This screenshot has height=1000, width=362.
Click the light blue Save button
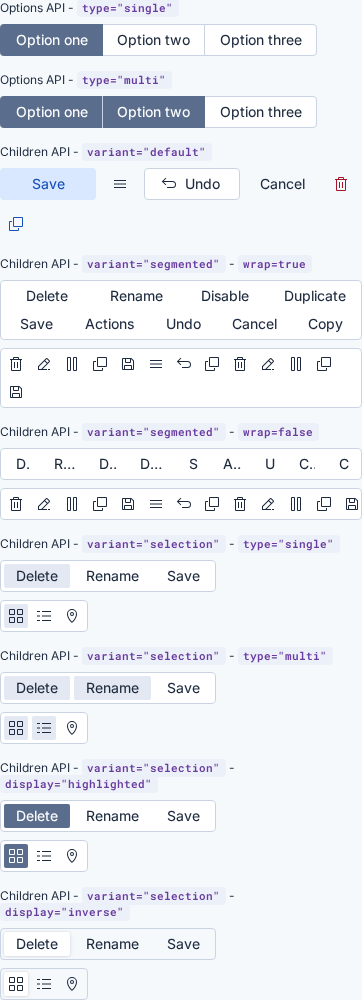coord(48,184)
